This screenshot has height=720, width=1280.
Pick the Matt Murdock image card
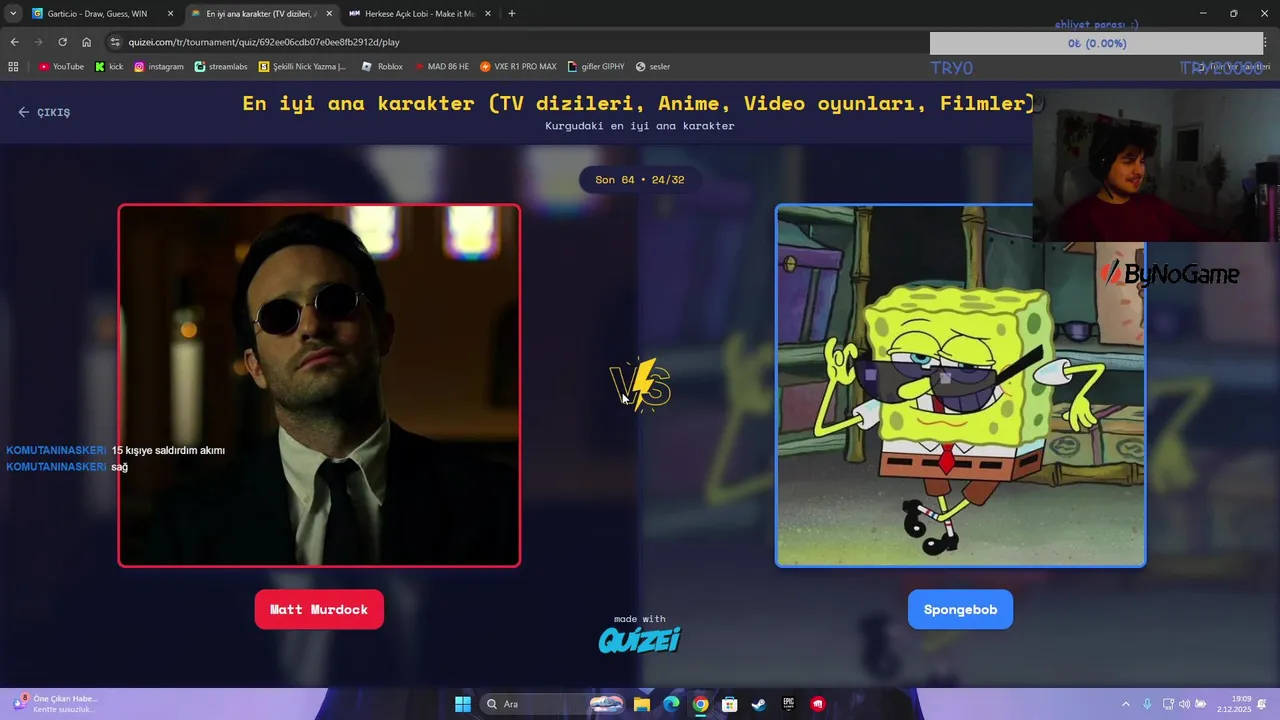point(319,386)
